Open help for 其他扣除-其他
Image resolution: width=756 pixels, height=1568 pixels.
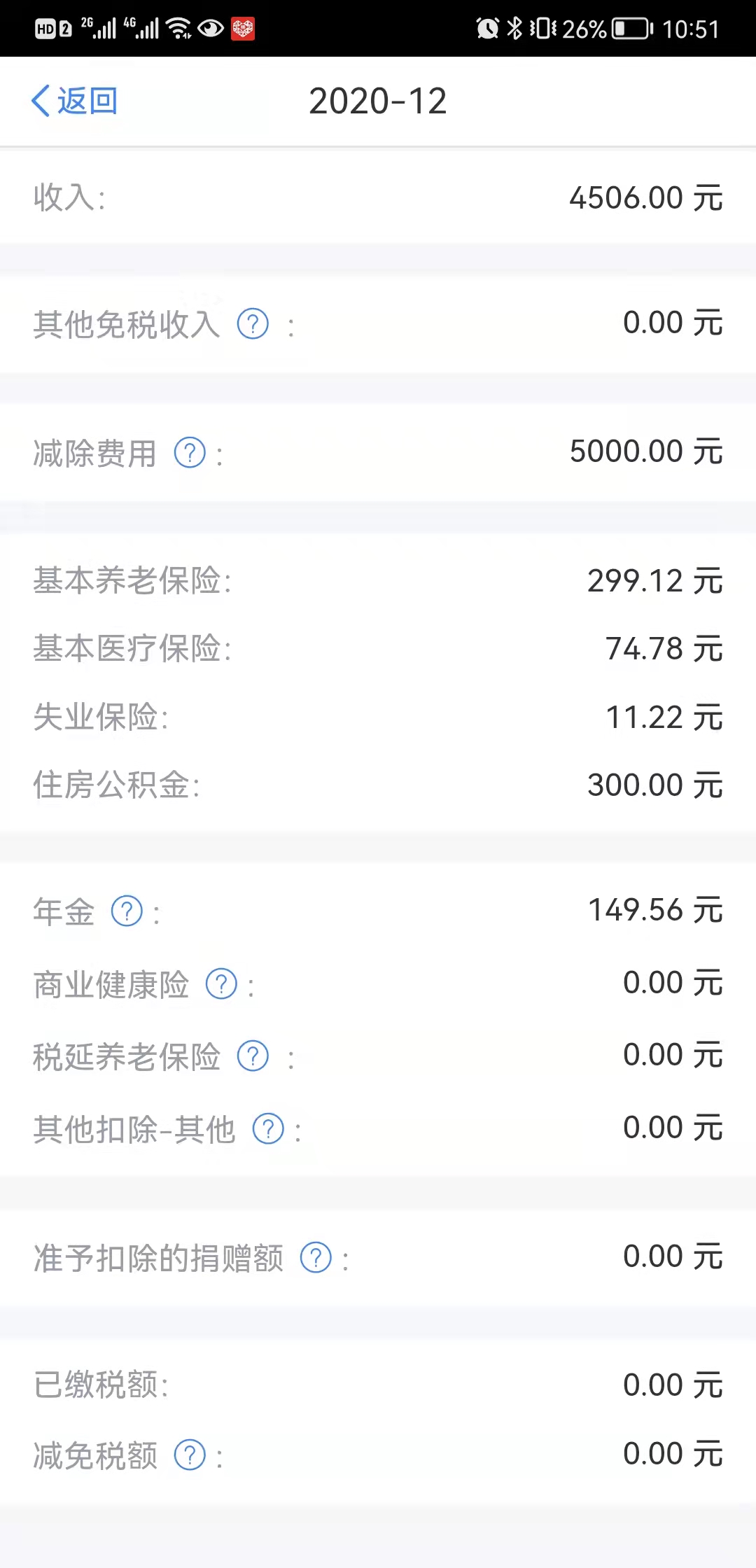[x=268, y=1129]
